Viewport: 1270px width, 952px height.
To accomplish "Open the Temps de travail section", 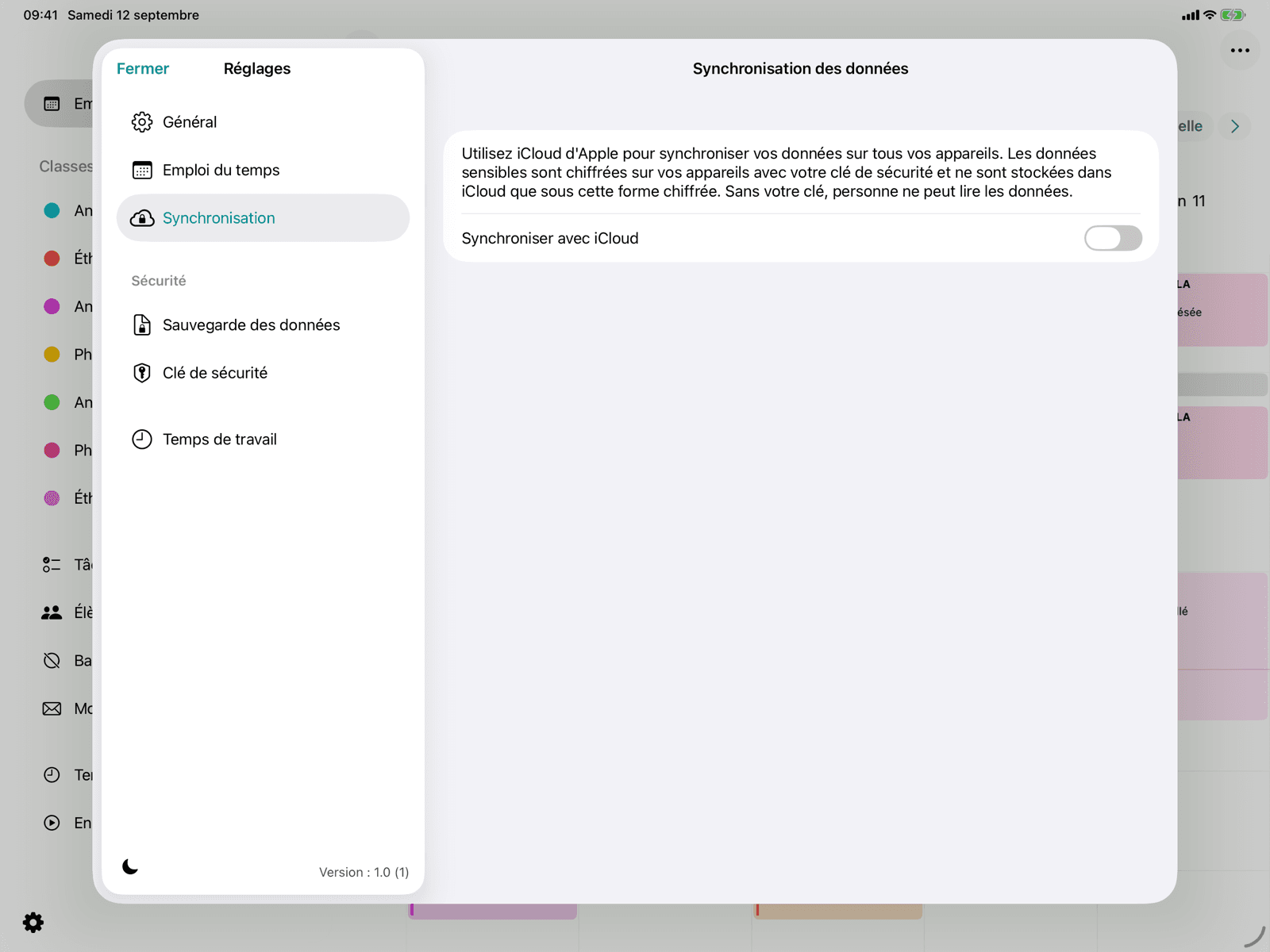I will tap(263, 440).
